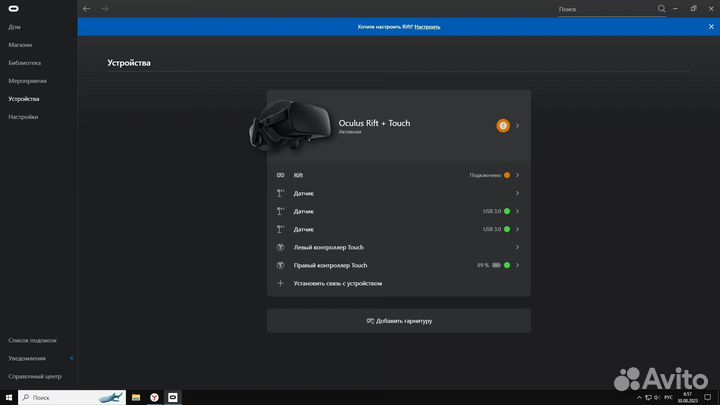720x405 pixels.
Task: Click the Oculus logo icon
Action: coord(14,9)
